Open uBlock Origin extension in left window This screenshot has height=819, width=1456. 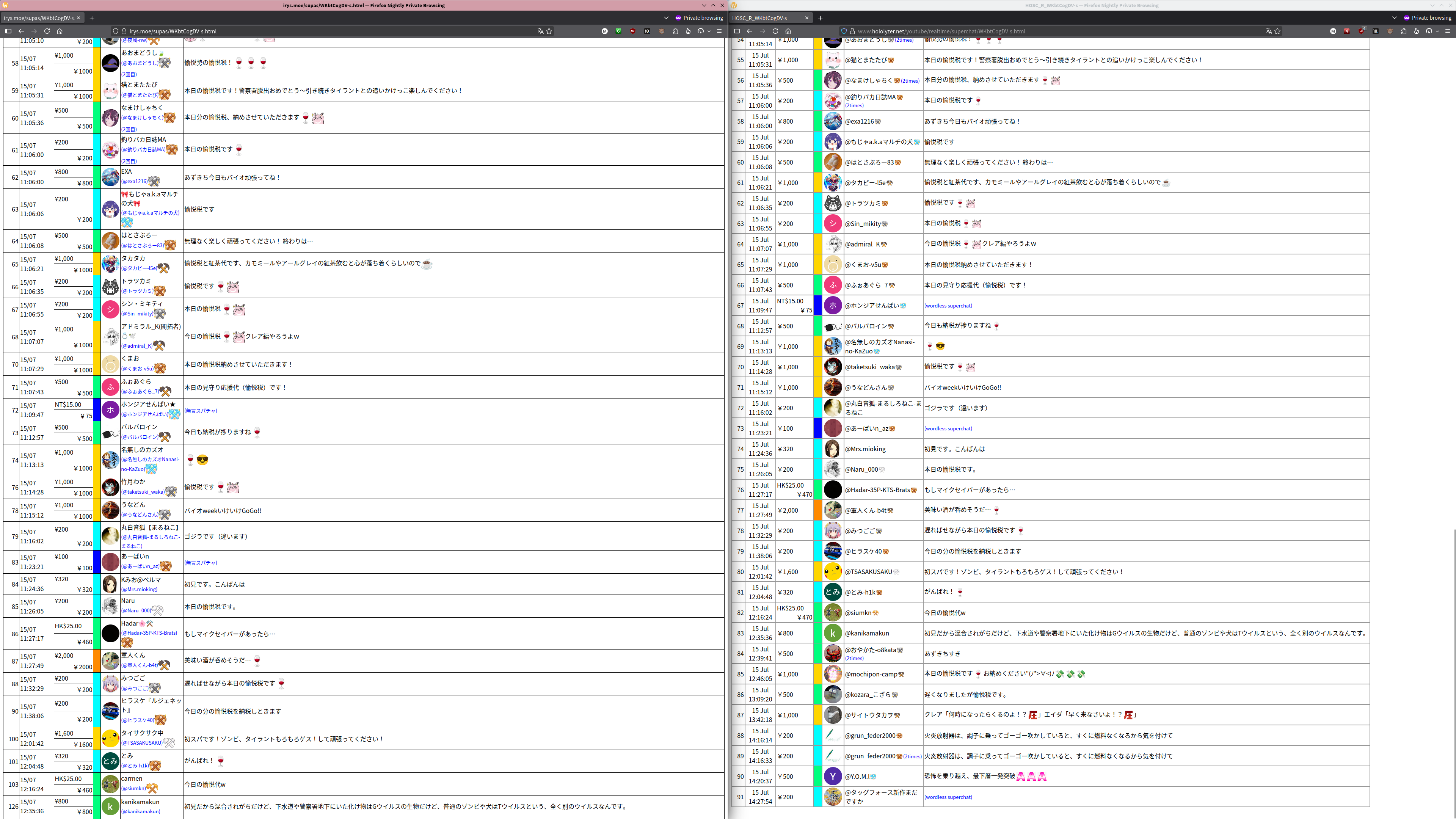(x=632, y=31)
